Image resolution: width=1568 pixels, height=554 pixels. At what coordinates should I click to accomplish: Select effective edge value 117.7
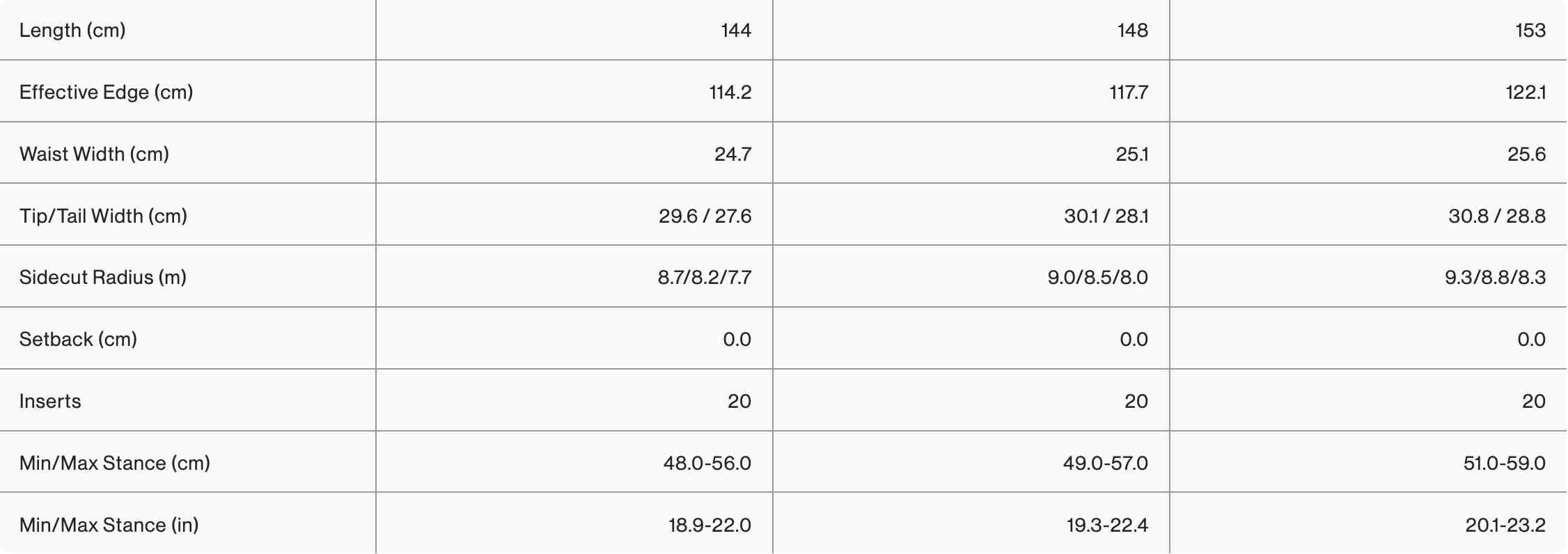(1129, 93)
